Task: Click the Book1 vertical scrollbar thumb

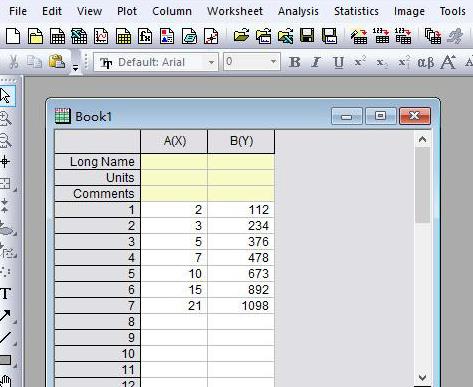Action: click(x=422, y=185)
